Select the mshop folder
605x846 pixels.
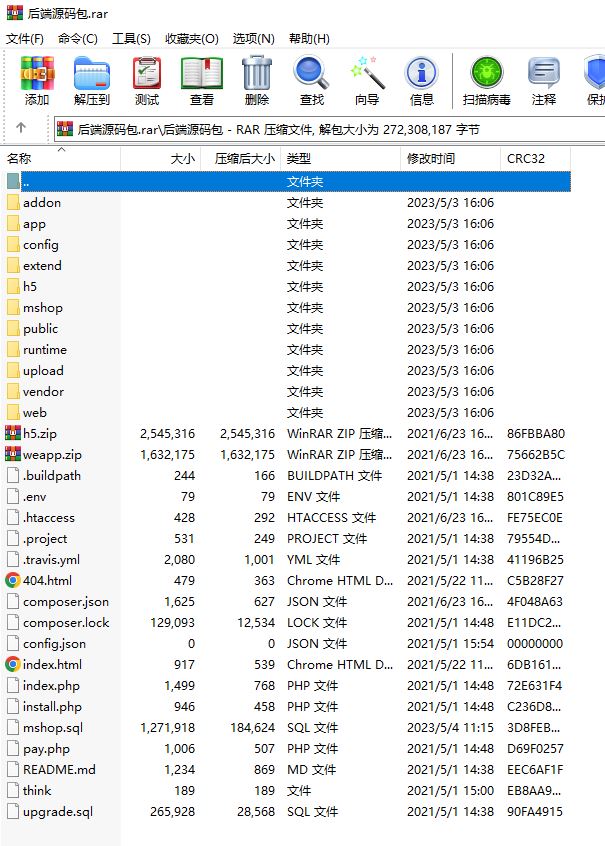coord(43,308)
